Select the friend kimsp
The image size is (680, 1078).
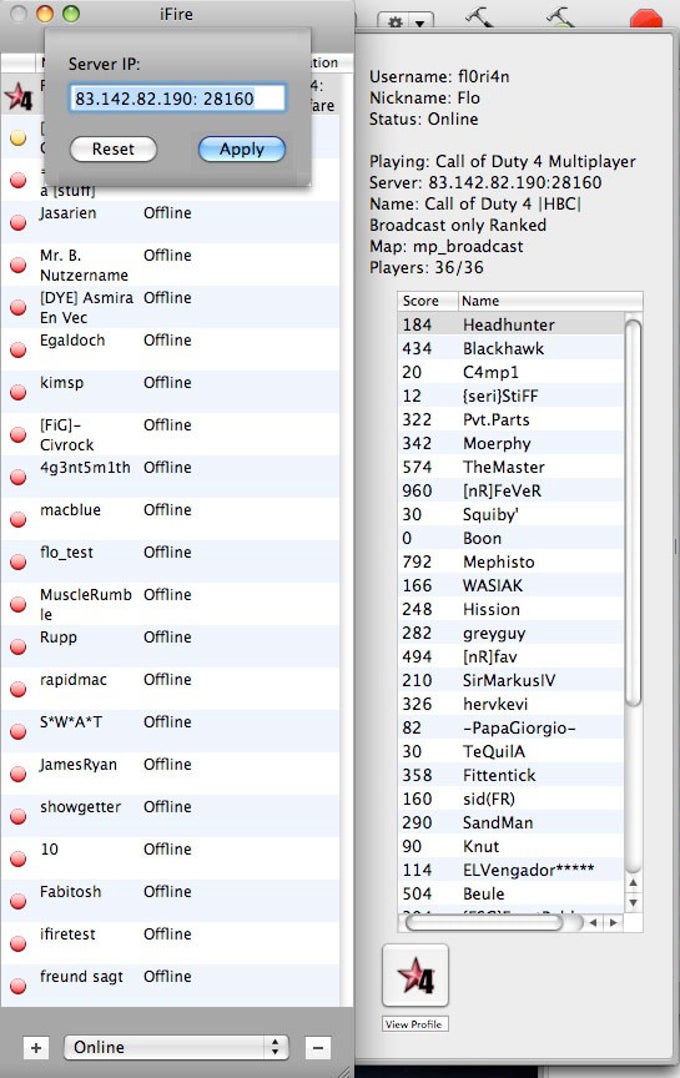coord(170,392)
